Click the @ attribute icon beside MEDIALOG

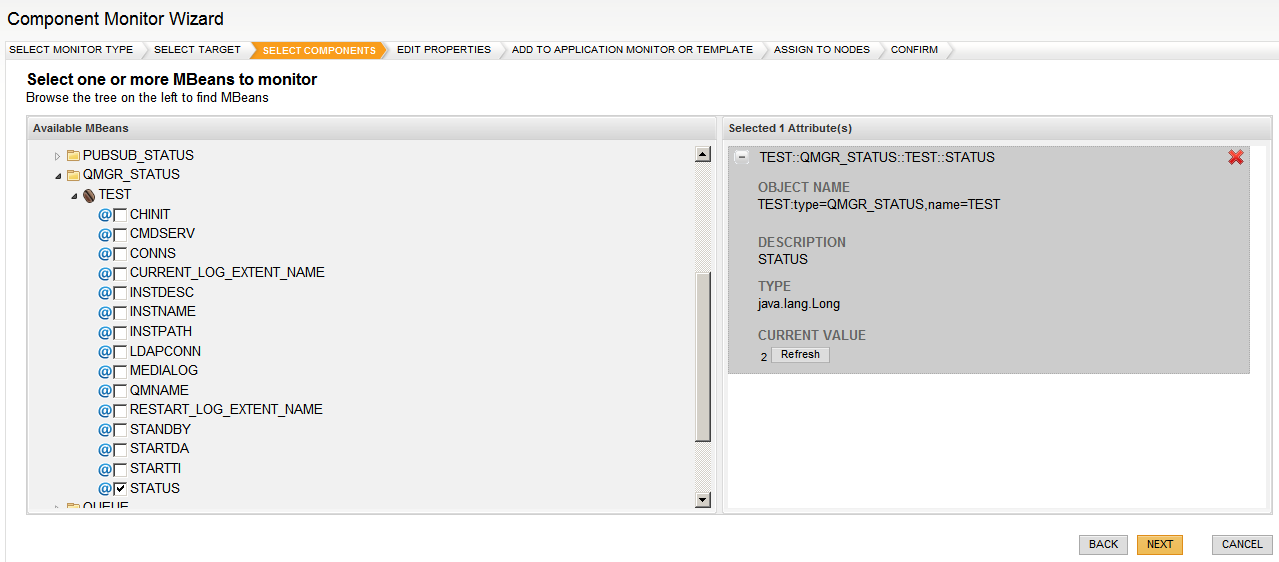coord(104,371)
